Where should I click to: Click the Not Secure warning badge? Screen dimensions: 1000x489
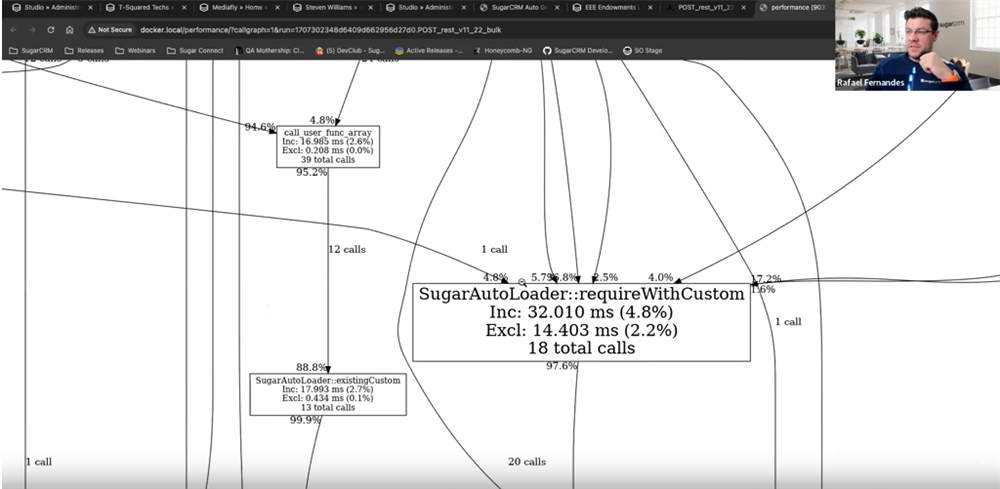pyautogui.click(x=110, y=30)
